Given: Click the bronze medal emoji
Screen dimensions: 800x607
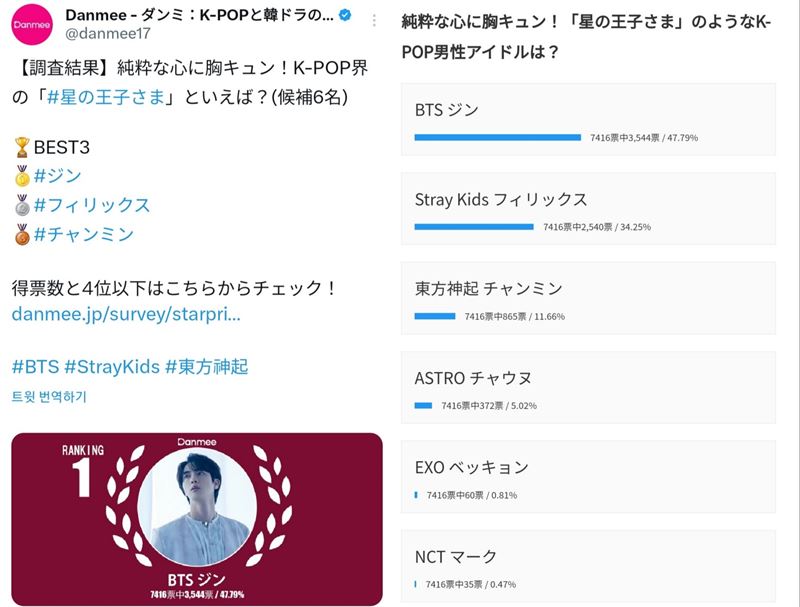Looking at the screenshot, I should tap(22, 234).
